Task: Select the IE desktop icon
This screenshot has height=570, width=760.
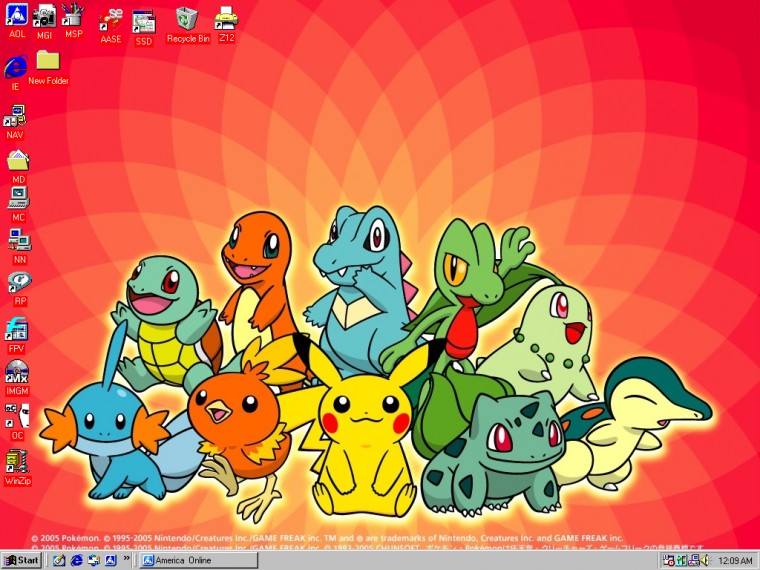Action: tap(16, 73)
